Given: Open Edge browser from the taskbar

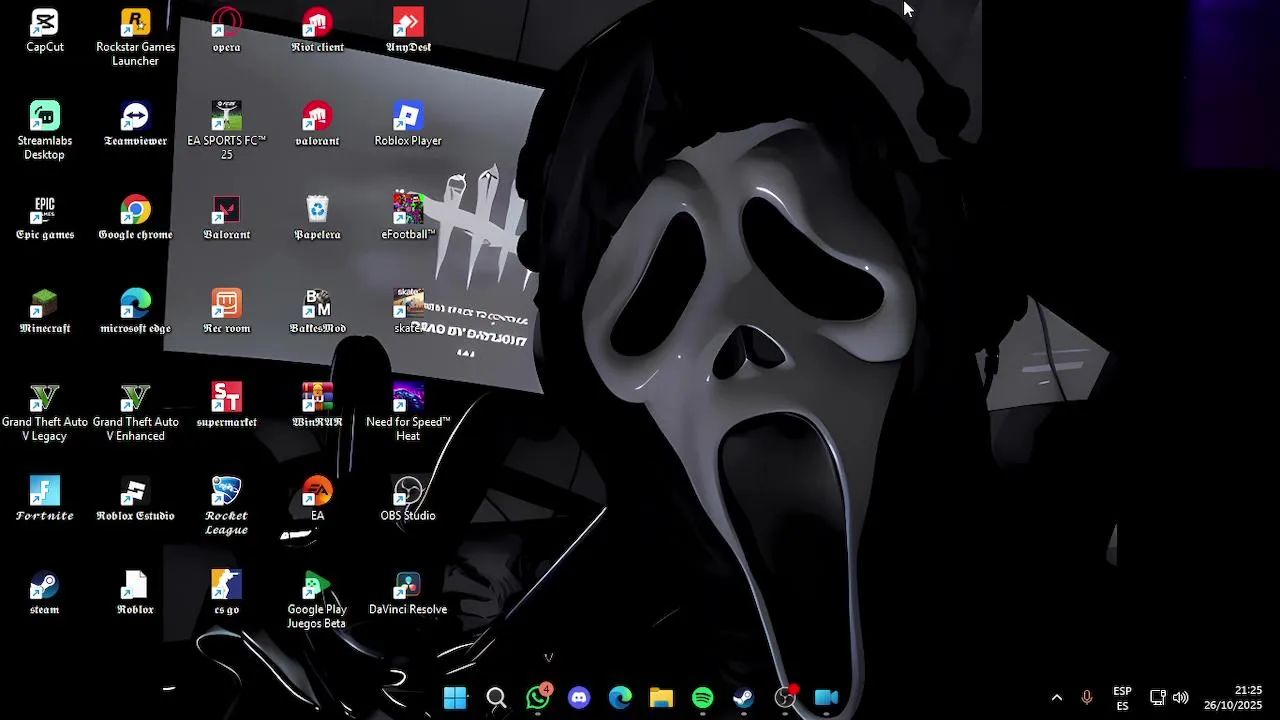Looking at the screenshot, I should 620,698.
